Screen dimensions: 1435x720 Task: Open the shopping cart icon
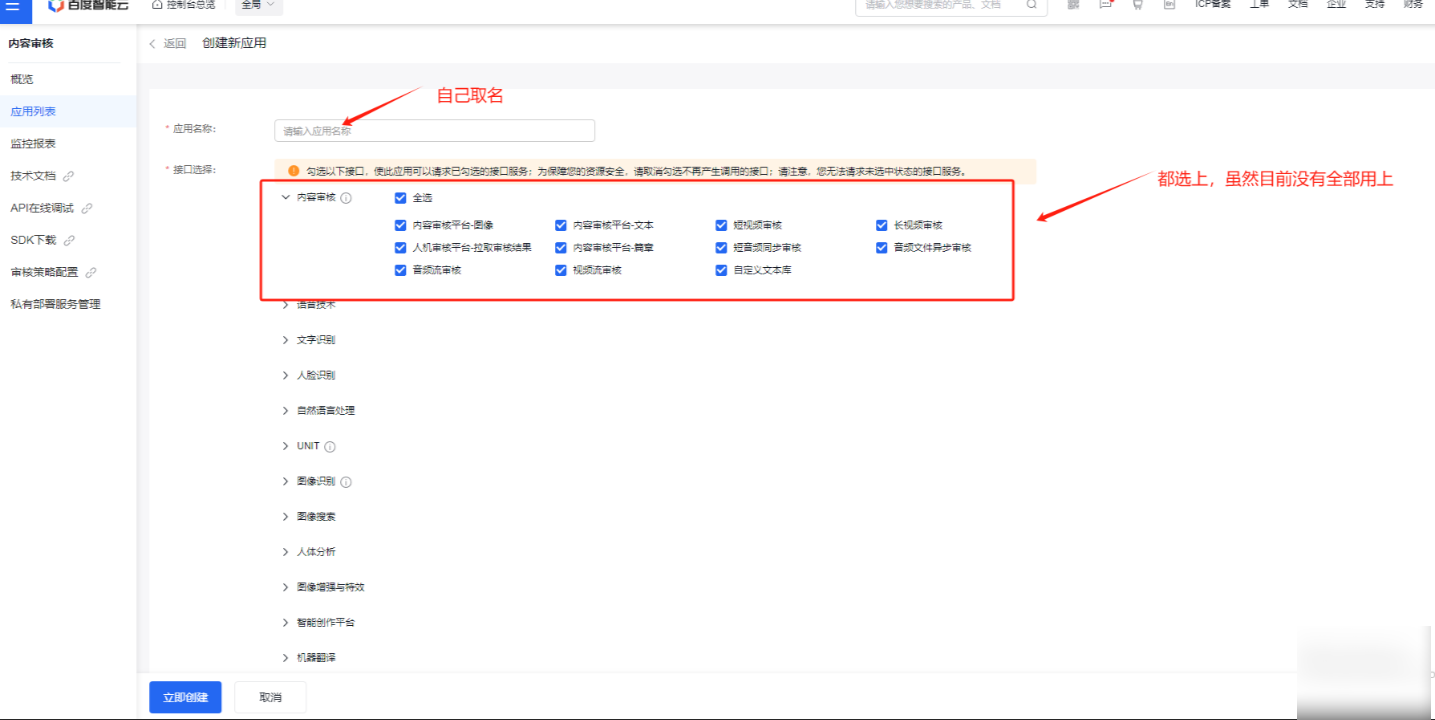(x=1138, y=5)
